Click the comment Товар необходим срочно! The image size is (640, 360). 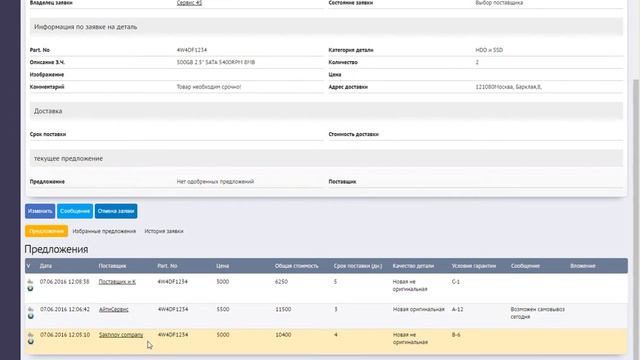[x=209, y=87]
